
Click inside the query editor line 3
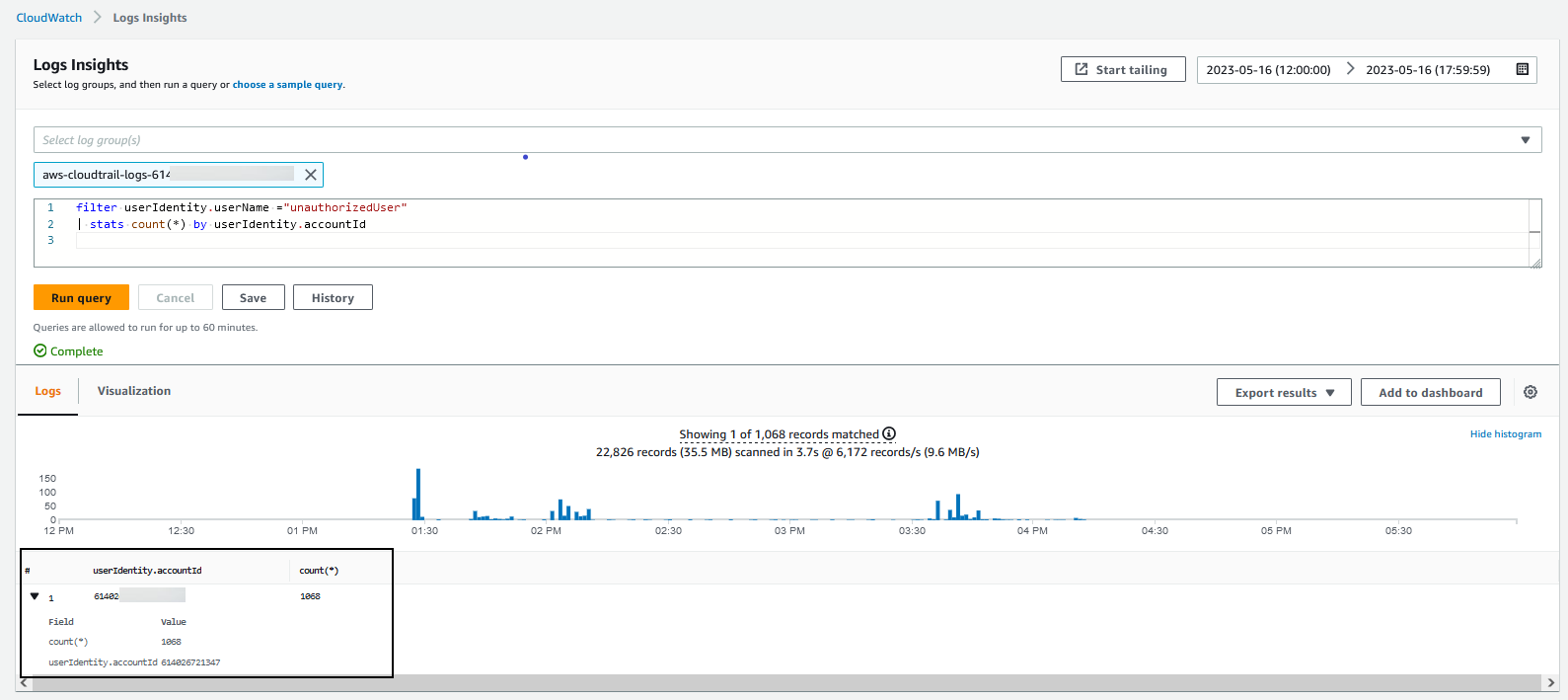tap(801, 241)
